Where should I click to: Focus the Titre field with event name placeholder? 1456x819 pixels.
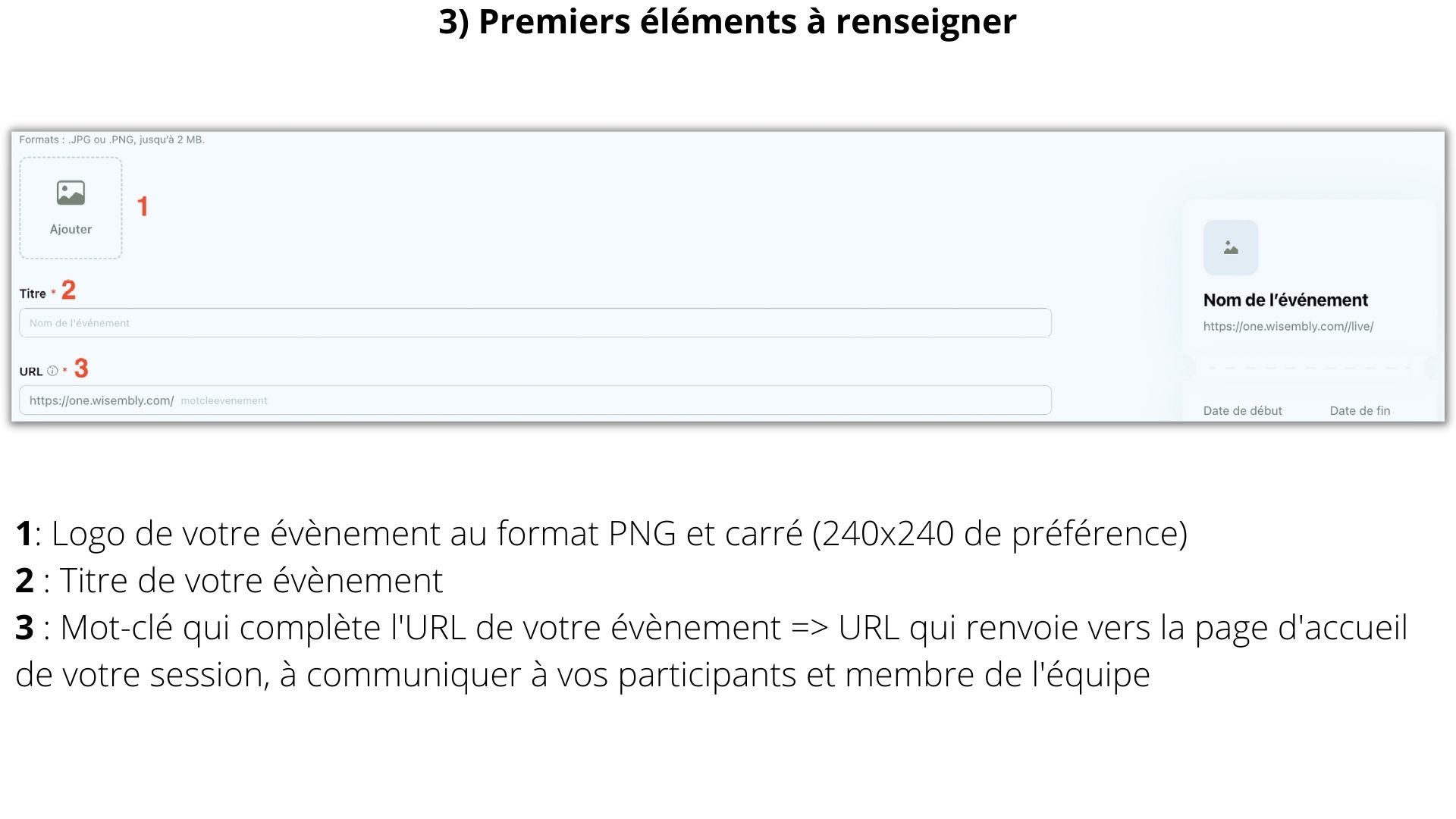535,323
